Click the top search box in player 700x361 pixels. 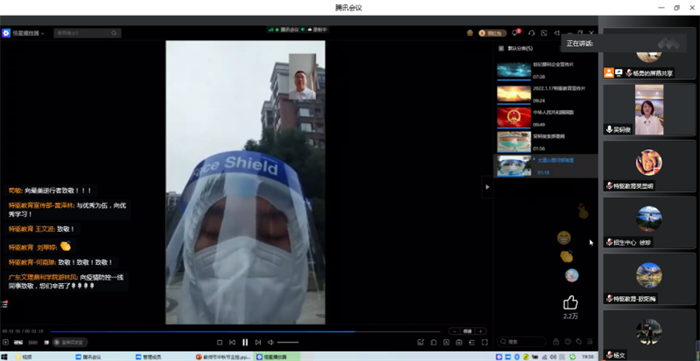tap(87, 33)
